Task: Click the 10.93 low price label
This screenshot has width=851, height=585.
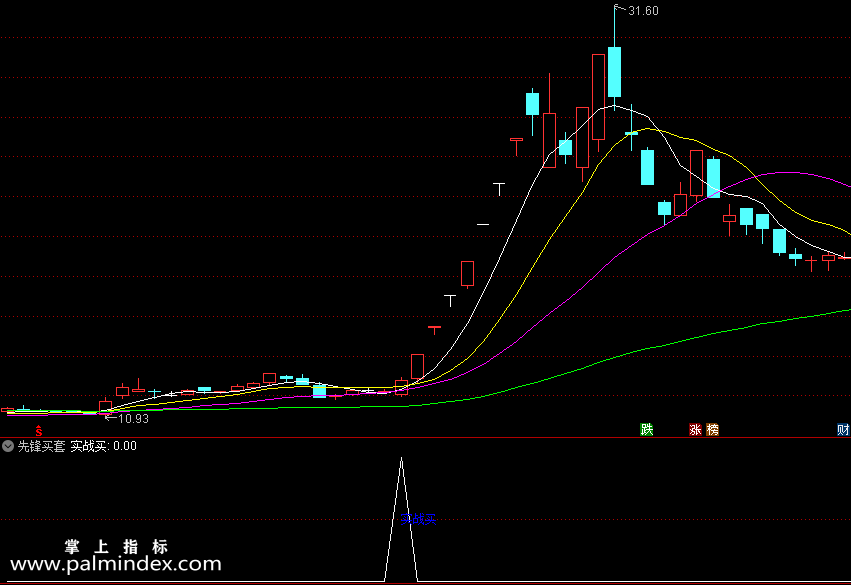Action: click(x=133, y=418)
